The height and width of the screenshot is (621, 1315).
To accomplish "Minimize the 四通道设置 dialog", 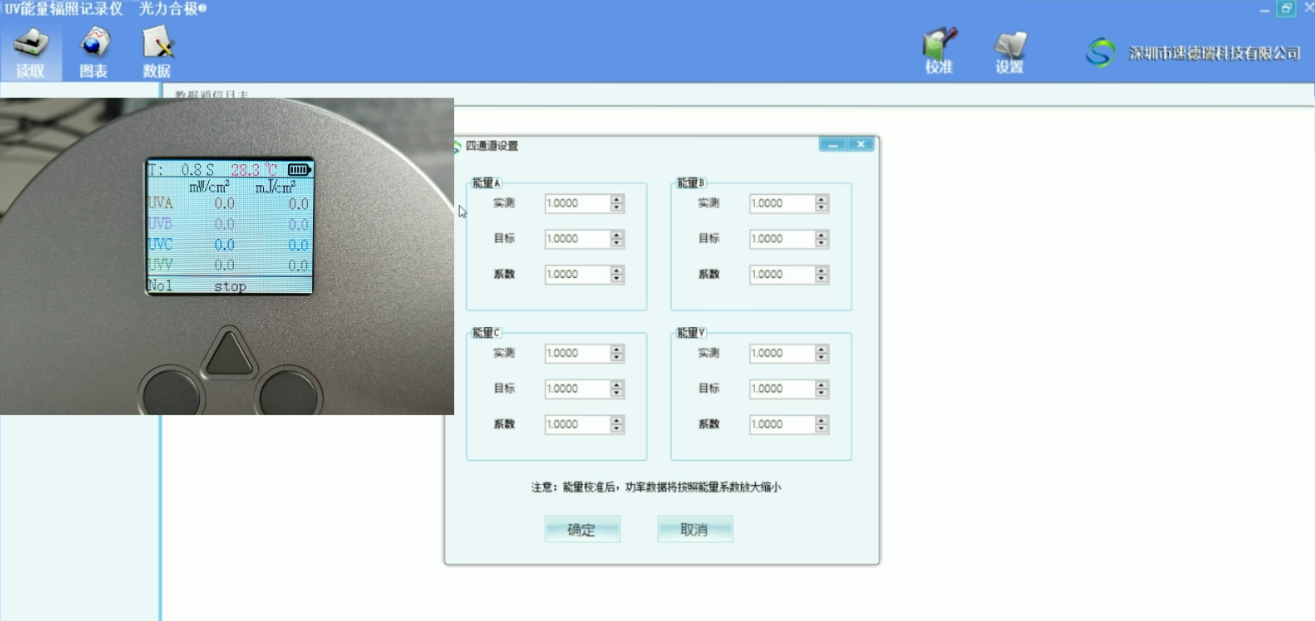I will click(832, 145).
